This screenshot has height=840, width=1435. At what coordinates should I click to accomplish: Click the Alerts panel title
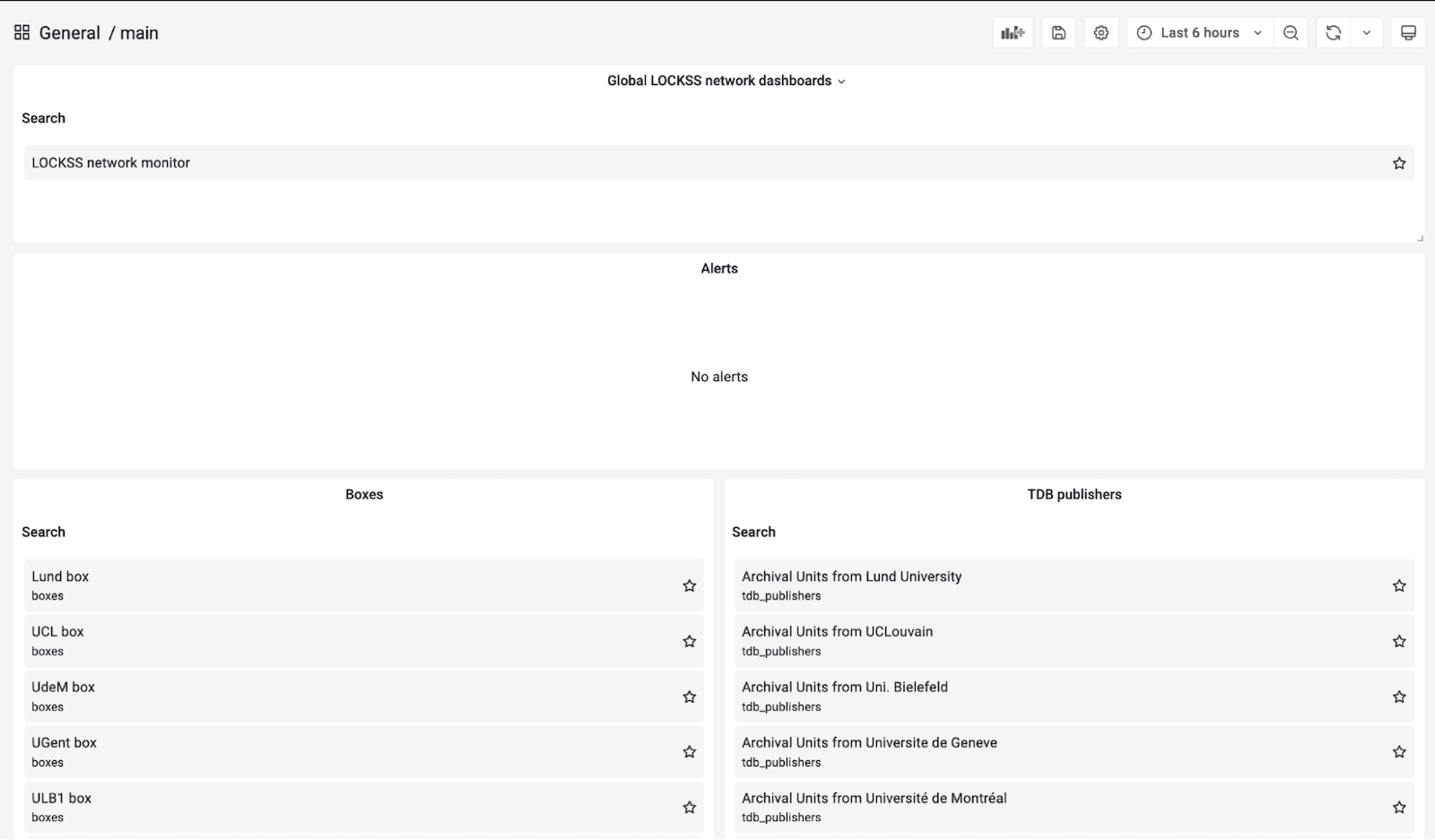coord(719,268)
